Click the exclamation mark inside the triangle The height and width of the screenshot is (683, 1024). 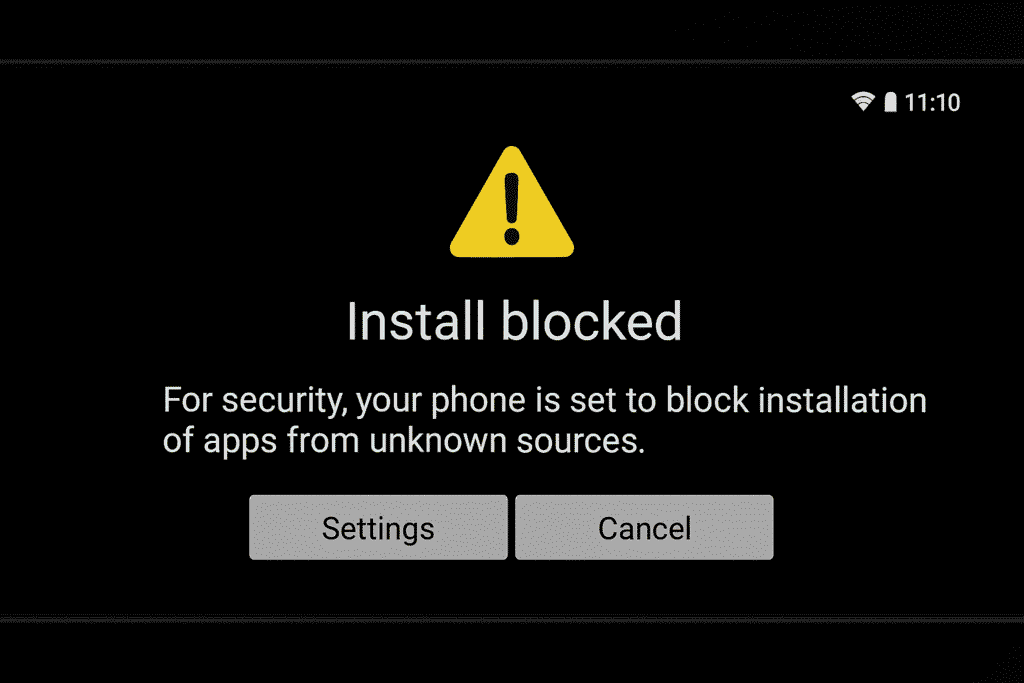[512, 208]
